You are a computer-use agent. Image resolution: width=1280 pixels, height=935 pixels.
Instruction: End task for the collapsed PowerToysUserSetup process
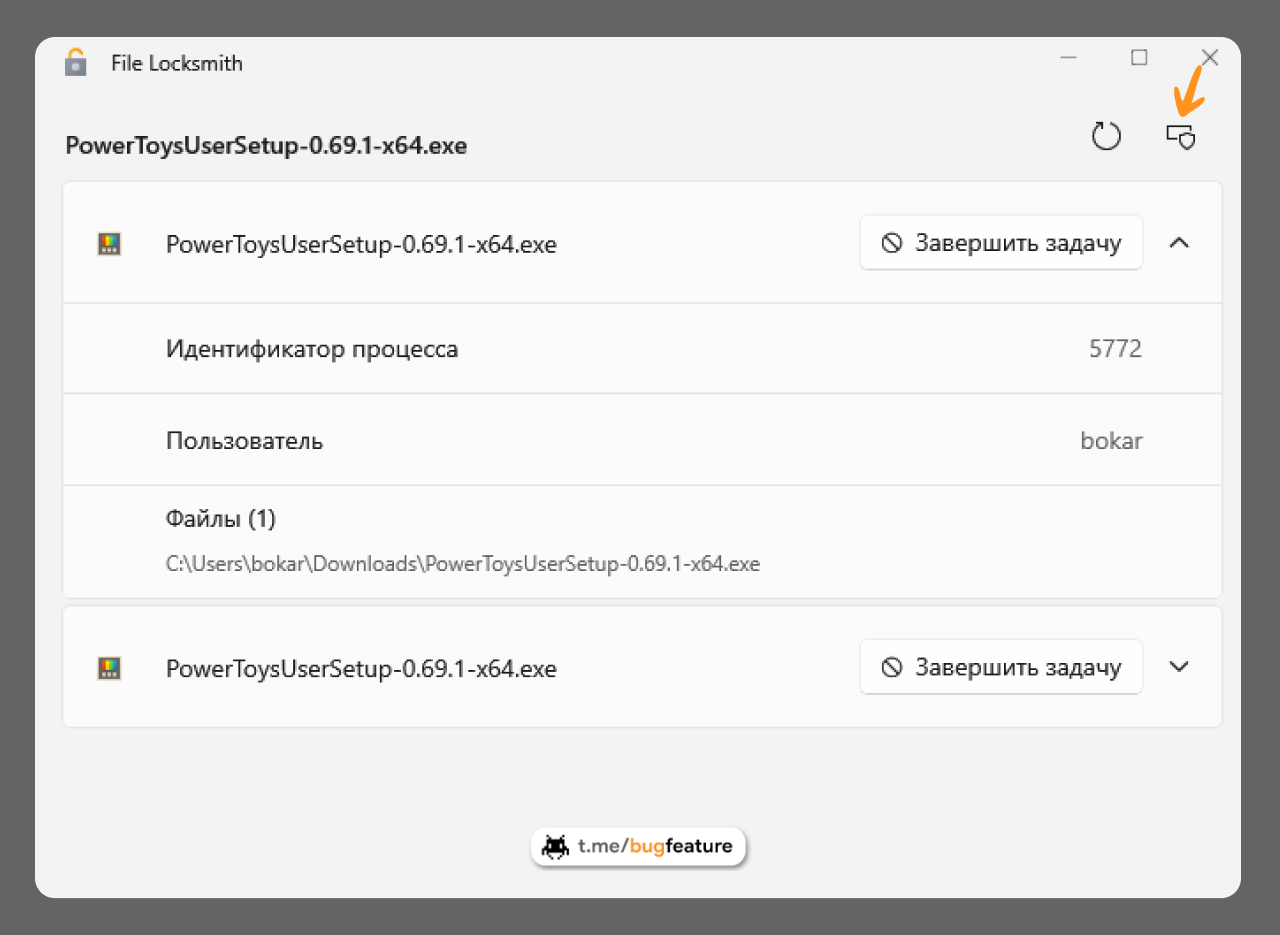pos(1001,666)
